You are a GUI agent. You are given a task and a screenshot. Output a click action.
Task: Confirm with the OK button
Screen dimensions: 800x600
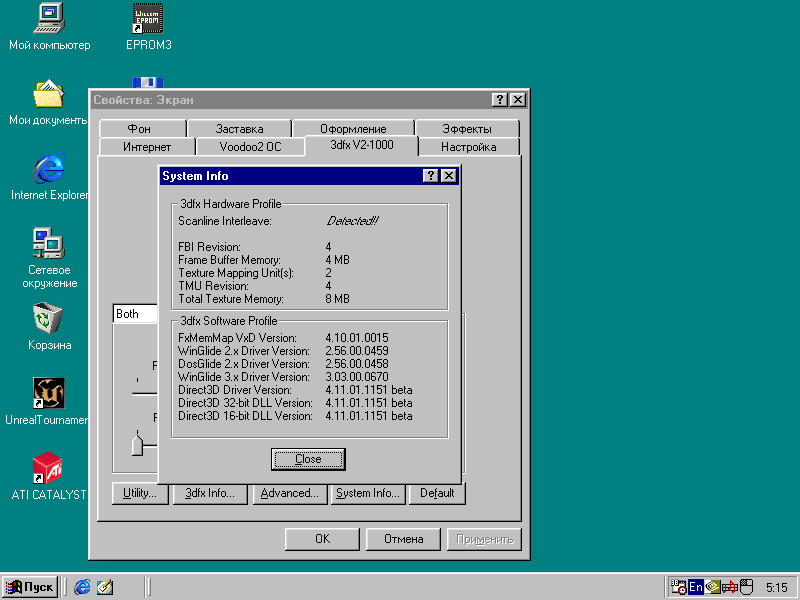[x=322, y=539]
